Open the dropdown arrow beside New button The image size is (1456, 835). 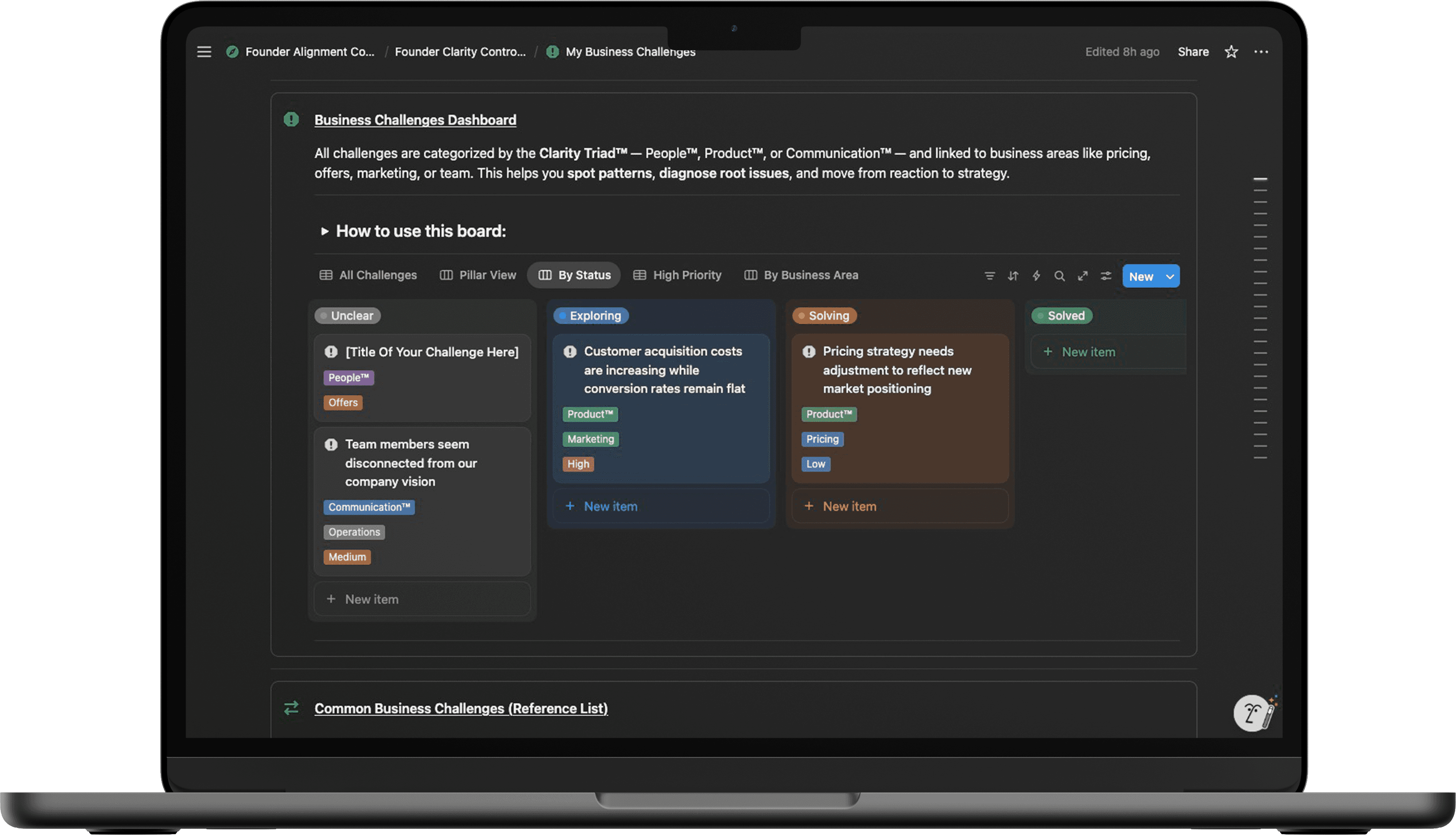pyautogui.click(x=1169, y=277)
